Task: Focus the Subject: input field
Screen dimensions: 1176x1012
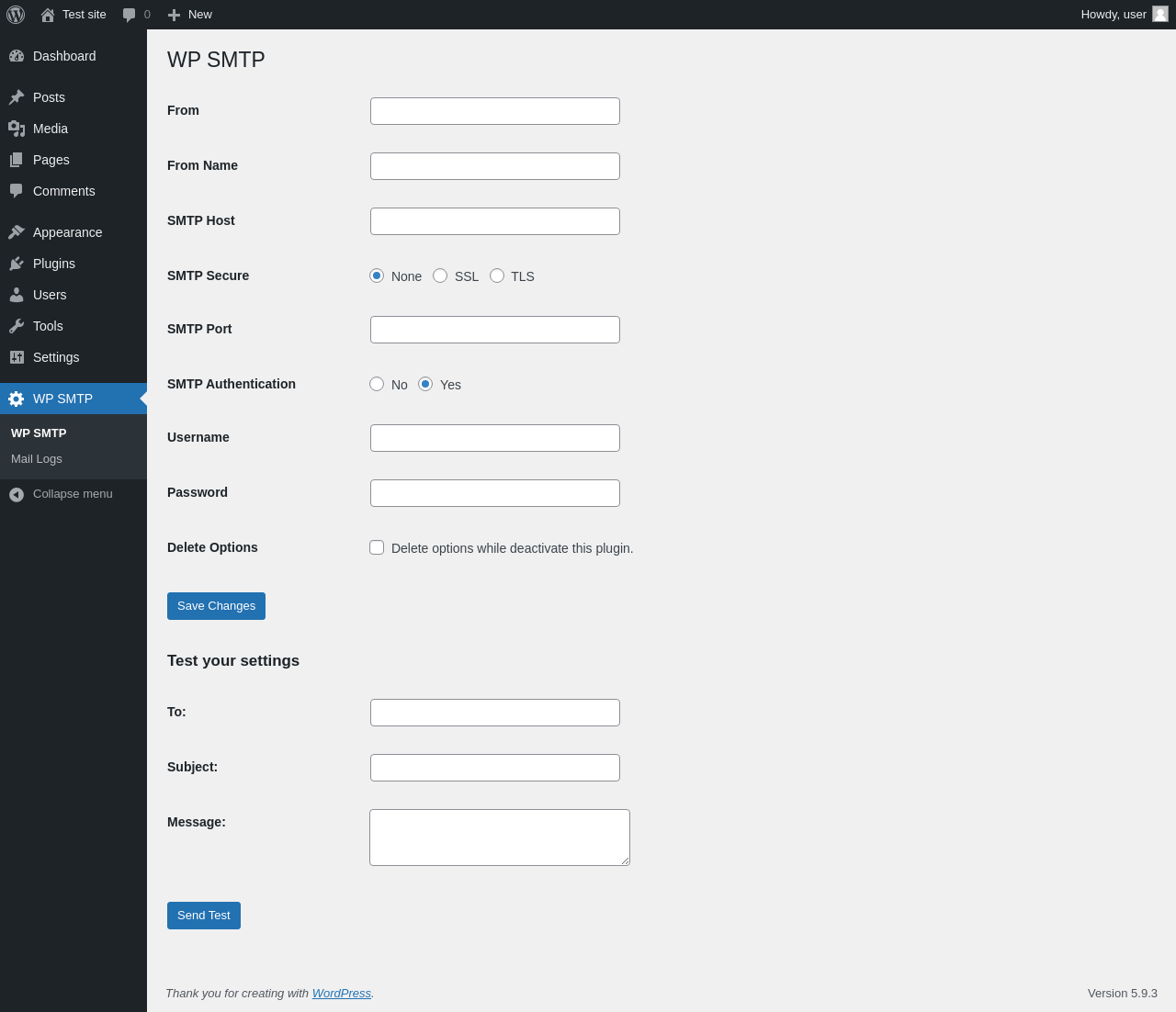Action: coord(495,768)
